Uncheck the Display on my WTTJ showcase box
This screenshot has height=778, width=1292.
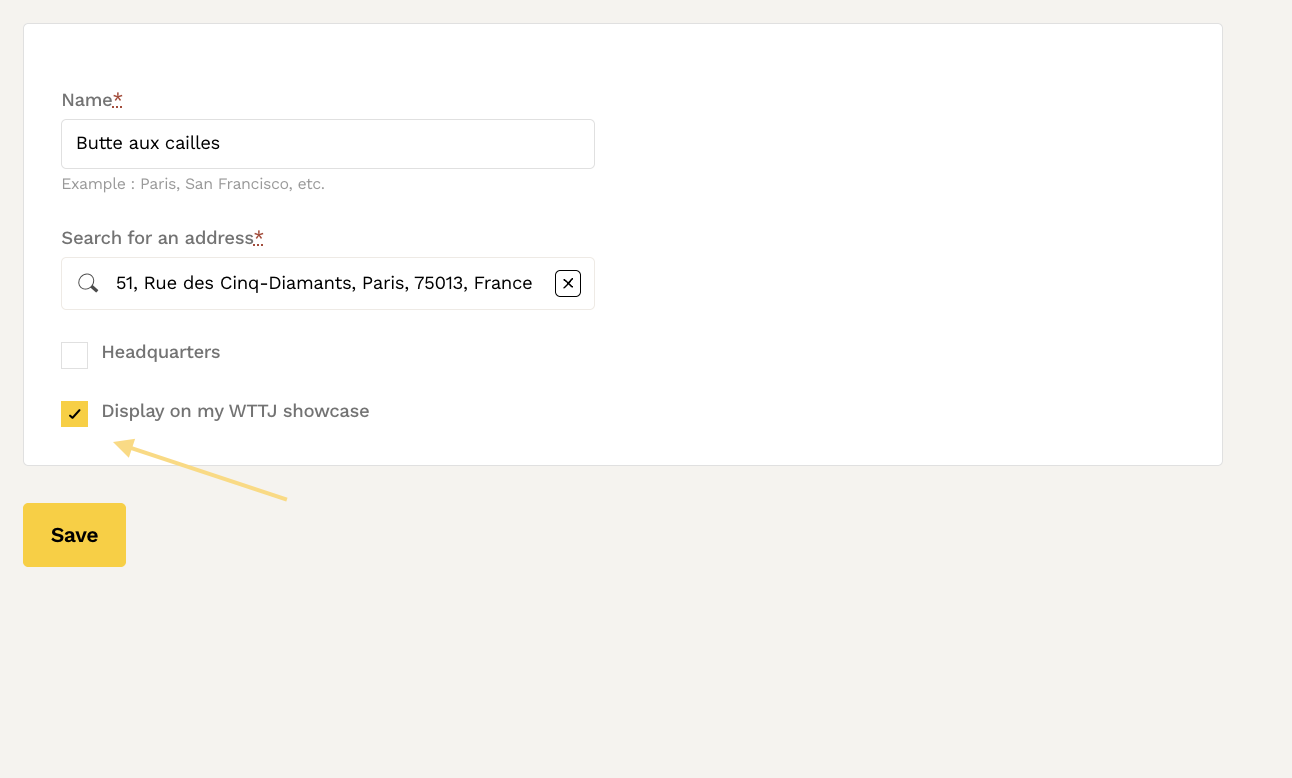coord(75,414)
